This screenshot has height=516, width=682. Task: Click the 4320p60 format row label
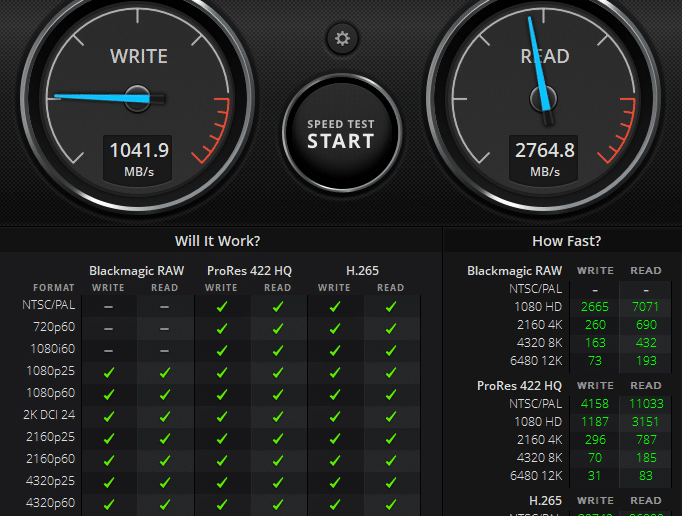[50, 503]
